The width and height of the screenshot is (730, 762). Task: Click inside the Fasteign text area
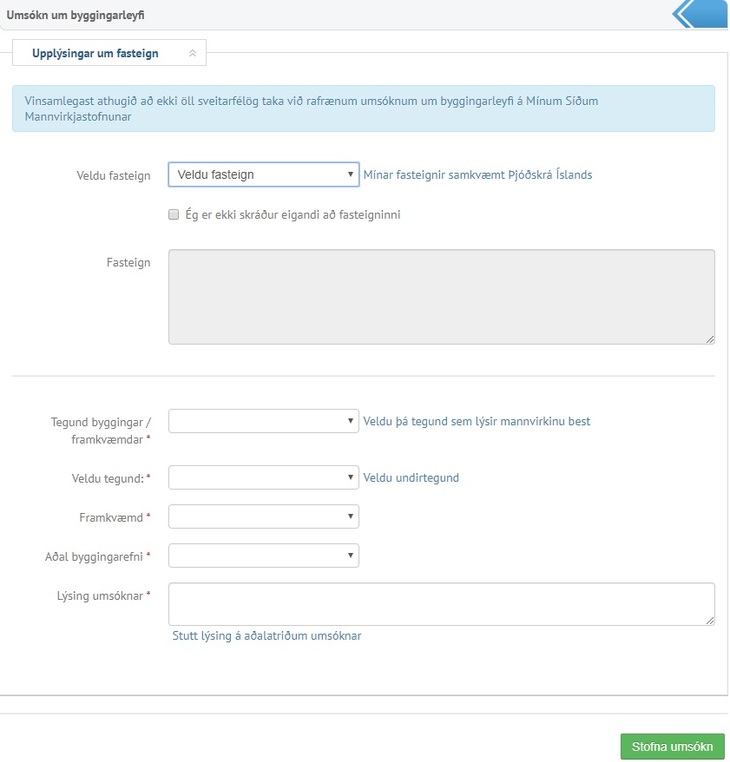pyautogui.click(x=441, y=297)
